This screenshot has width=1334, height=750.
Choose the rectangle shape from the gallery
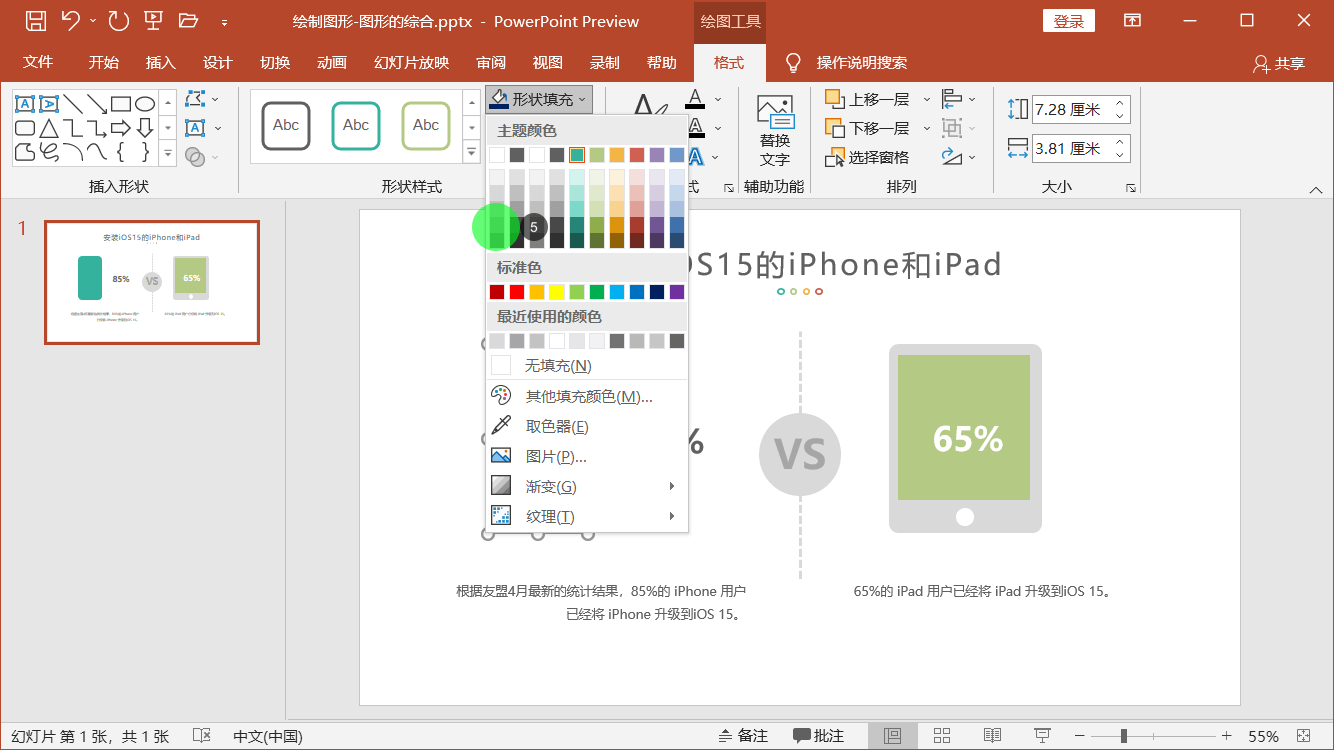pyautogui.click(x=121, y=104)
